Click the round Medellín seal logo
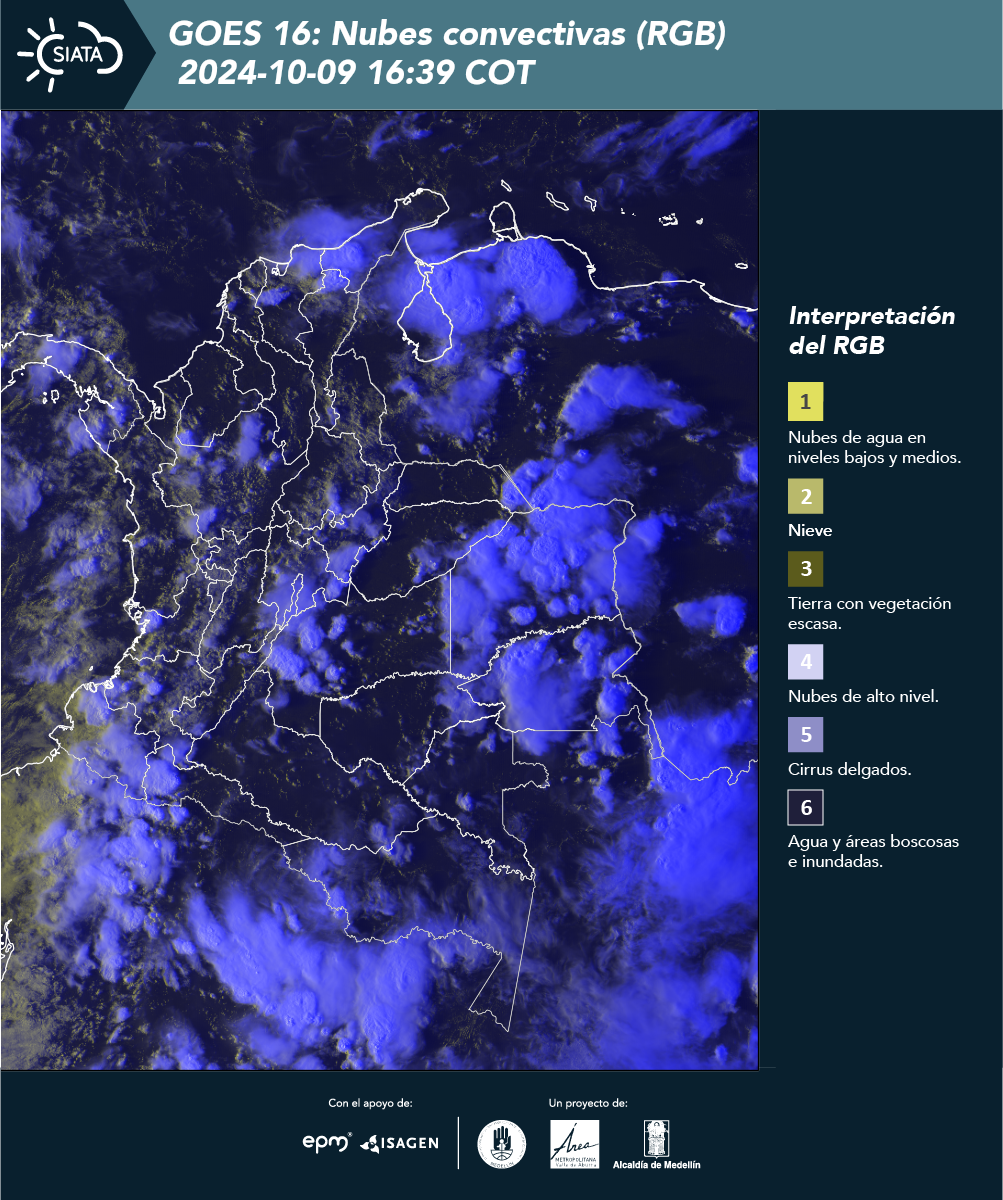Image resolution: width=1003 pixels, height=1200 pixels. pos(502,1143)
